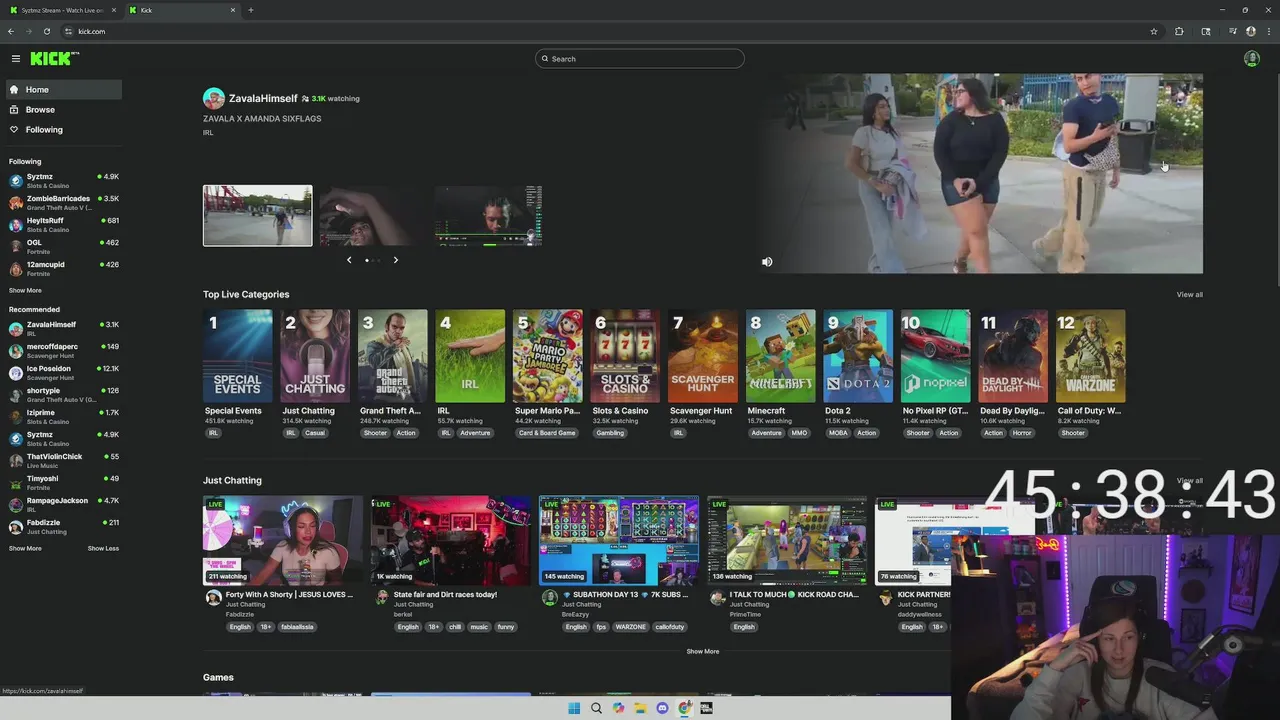
Task: Open Grand Theft Auto category card
Action: [x=393, y=356]
